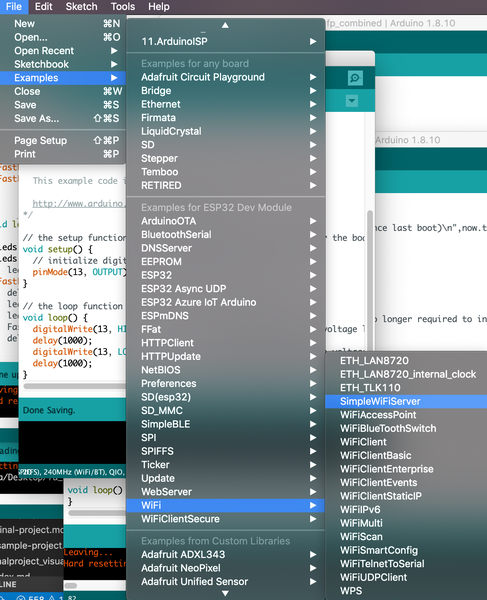Click the scroll-down arrow in examples menu

tap(225, 593)
